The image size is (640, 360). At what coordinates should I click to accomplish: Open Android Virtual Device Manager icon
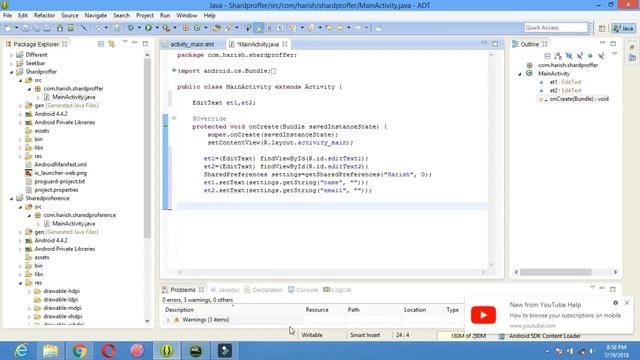tap(71, 28)
